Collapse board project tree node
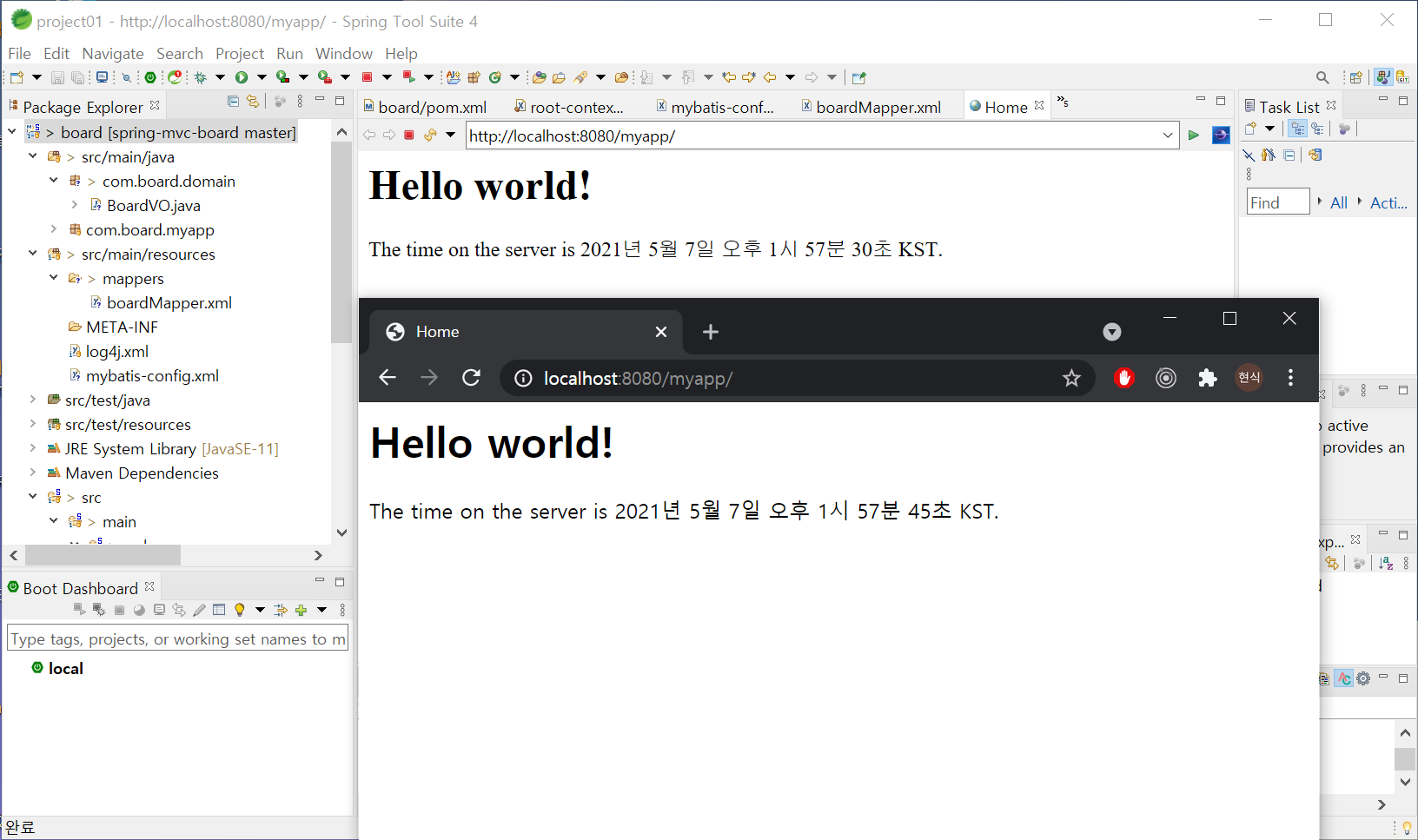Image resolution: width=1418 pixels, height=840 pixels. [12, 132]
